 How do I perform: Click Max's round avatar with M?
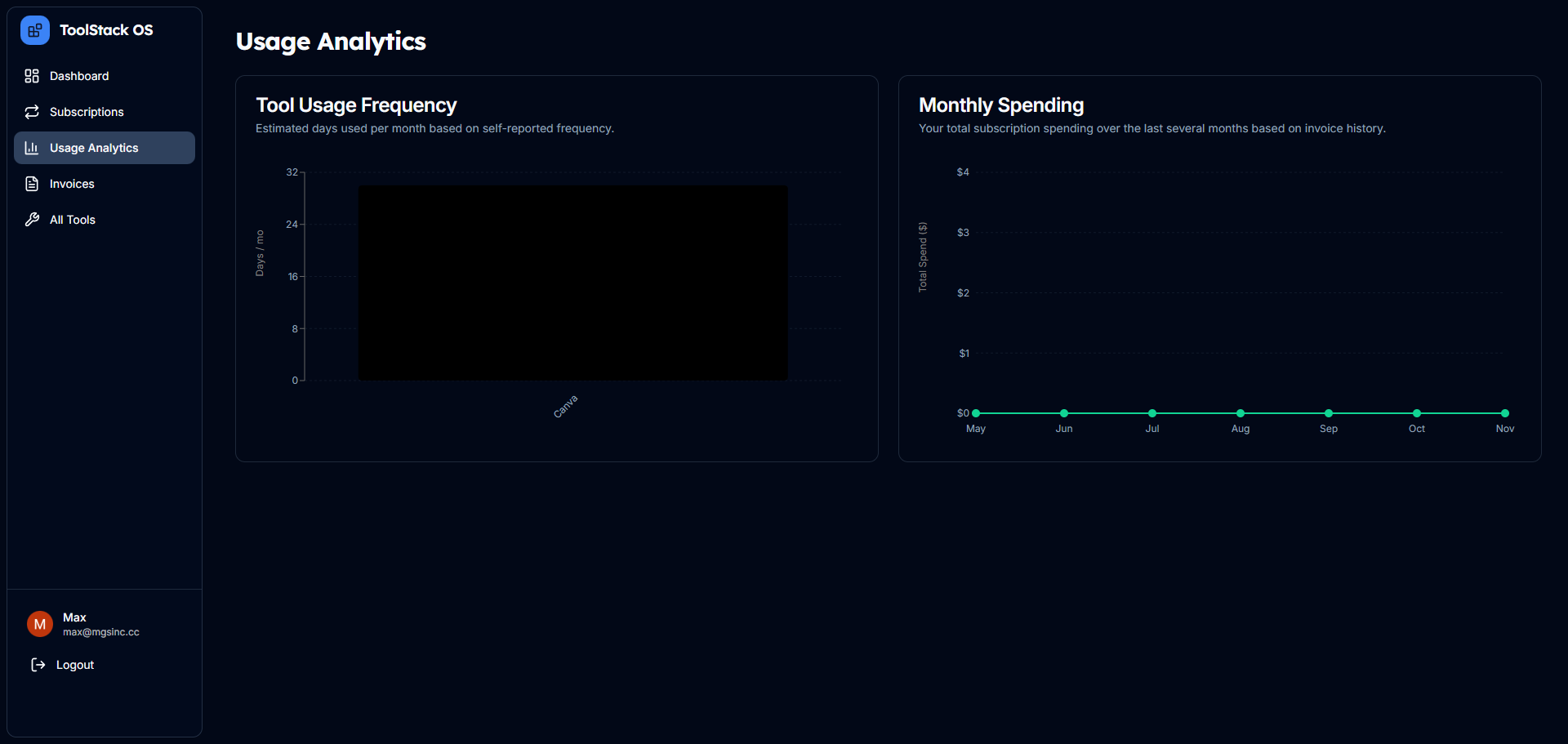coord(40,624)
